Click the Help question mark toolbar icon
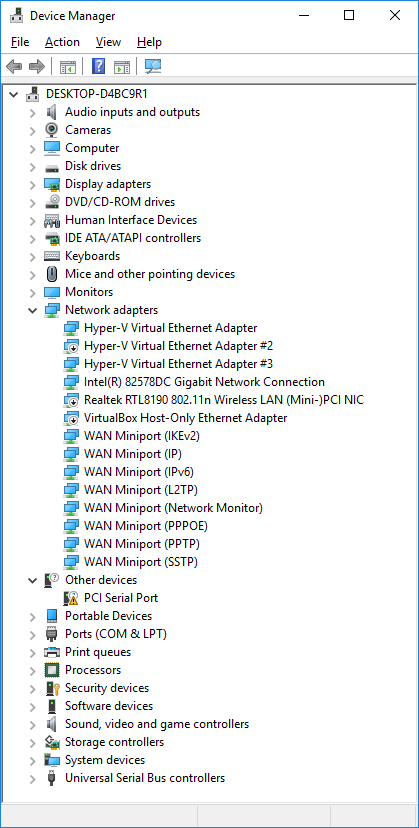The width and height of the screenshot is (419, 828). [x=98, y=67]
